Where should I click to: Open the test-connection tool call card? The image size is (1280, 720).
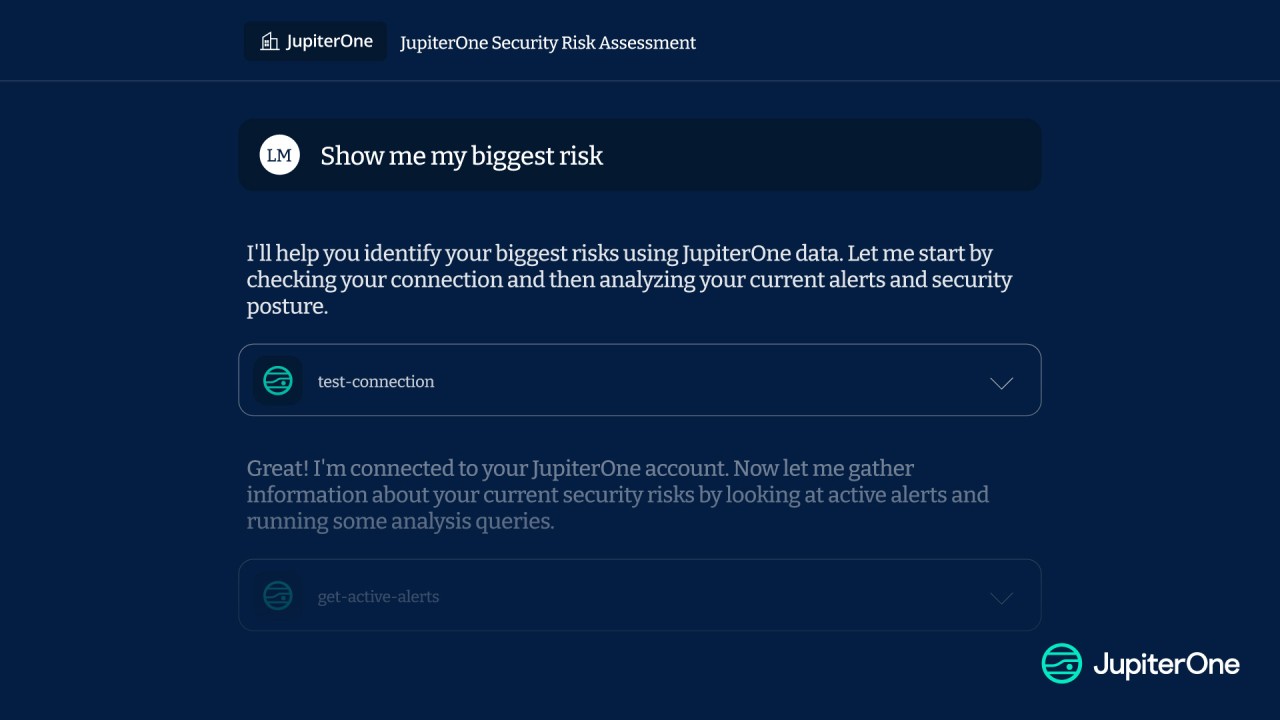click(x=640, y=380)
